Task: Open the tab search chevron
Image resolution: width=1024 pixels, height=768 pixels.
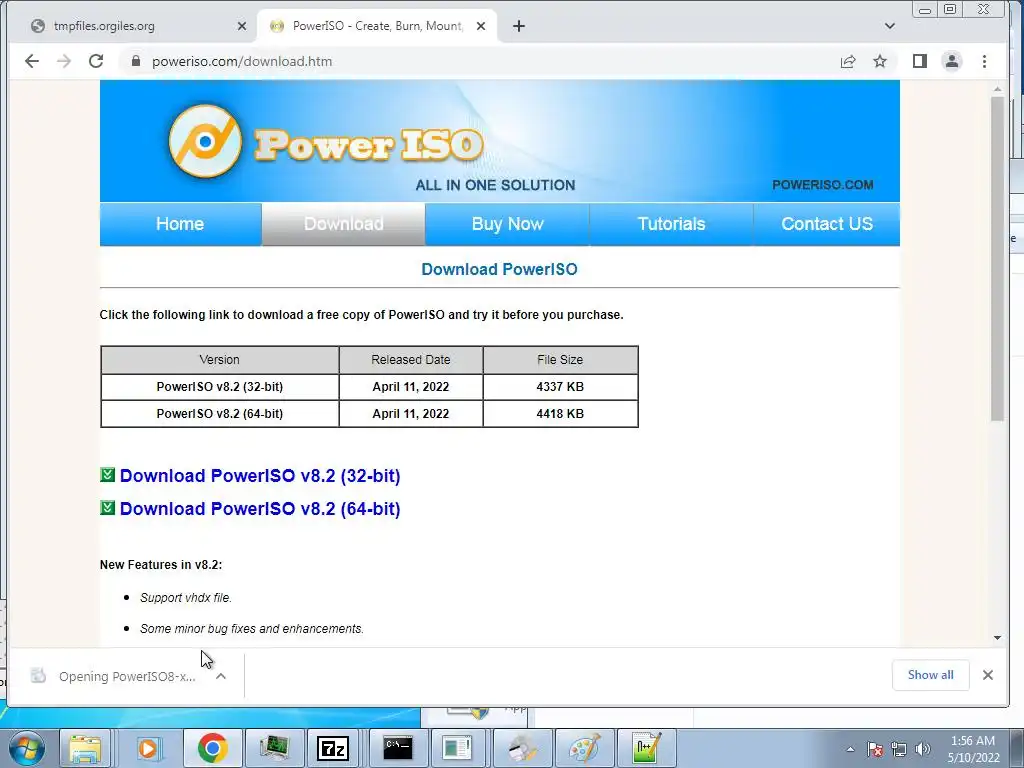Action: pos(889,26)
